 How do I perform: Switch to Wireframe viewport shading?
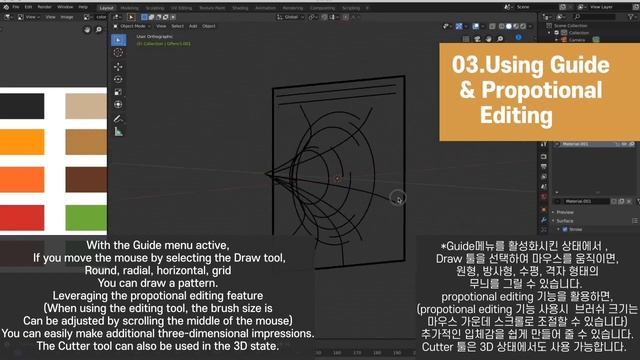click(501, 26)
